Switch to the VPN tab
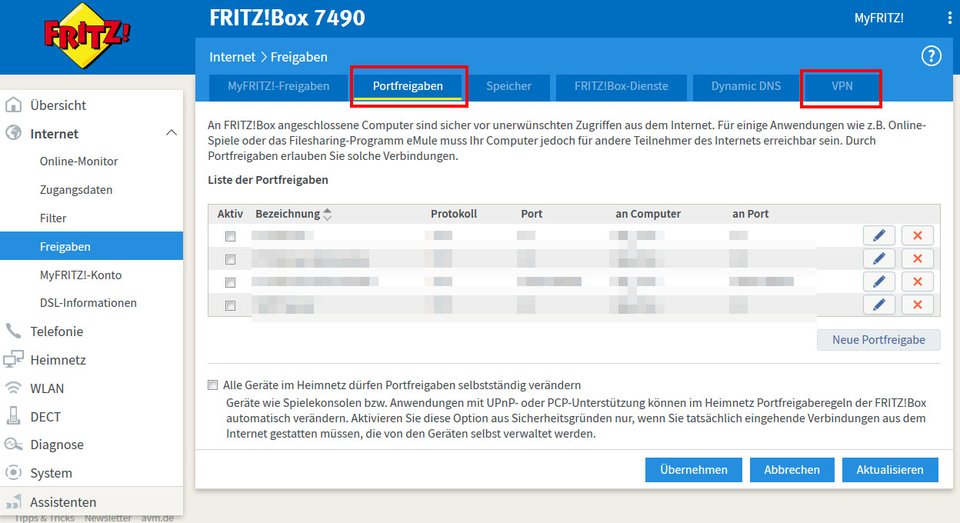Screen dimensions: 960x523 pyautogui.click(x=842, y=86)
